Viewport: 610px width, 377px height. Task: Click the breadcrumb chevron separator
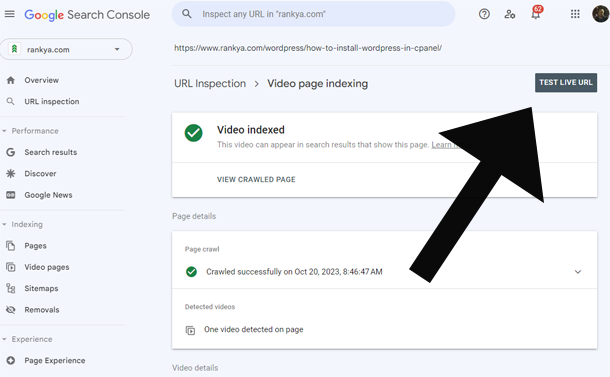click(x=256, y=84)
